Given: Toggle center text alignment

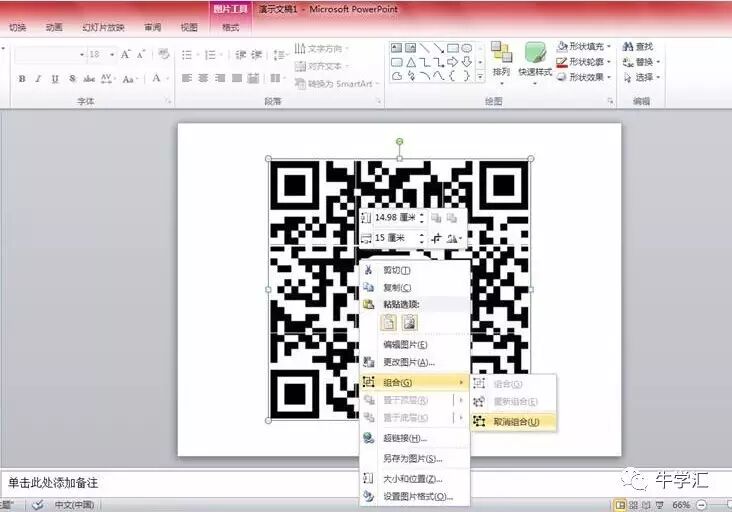Looking at the screenshot, I should coord(203,78).
